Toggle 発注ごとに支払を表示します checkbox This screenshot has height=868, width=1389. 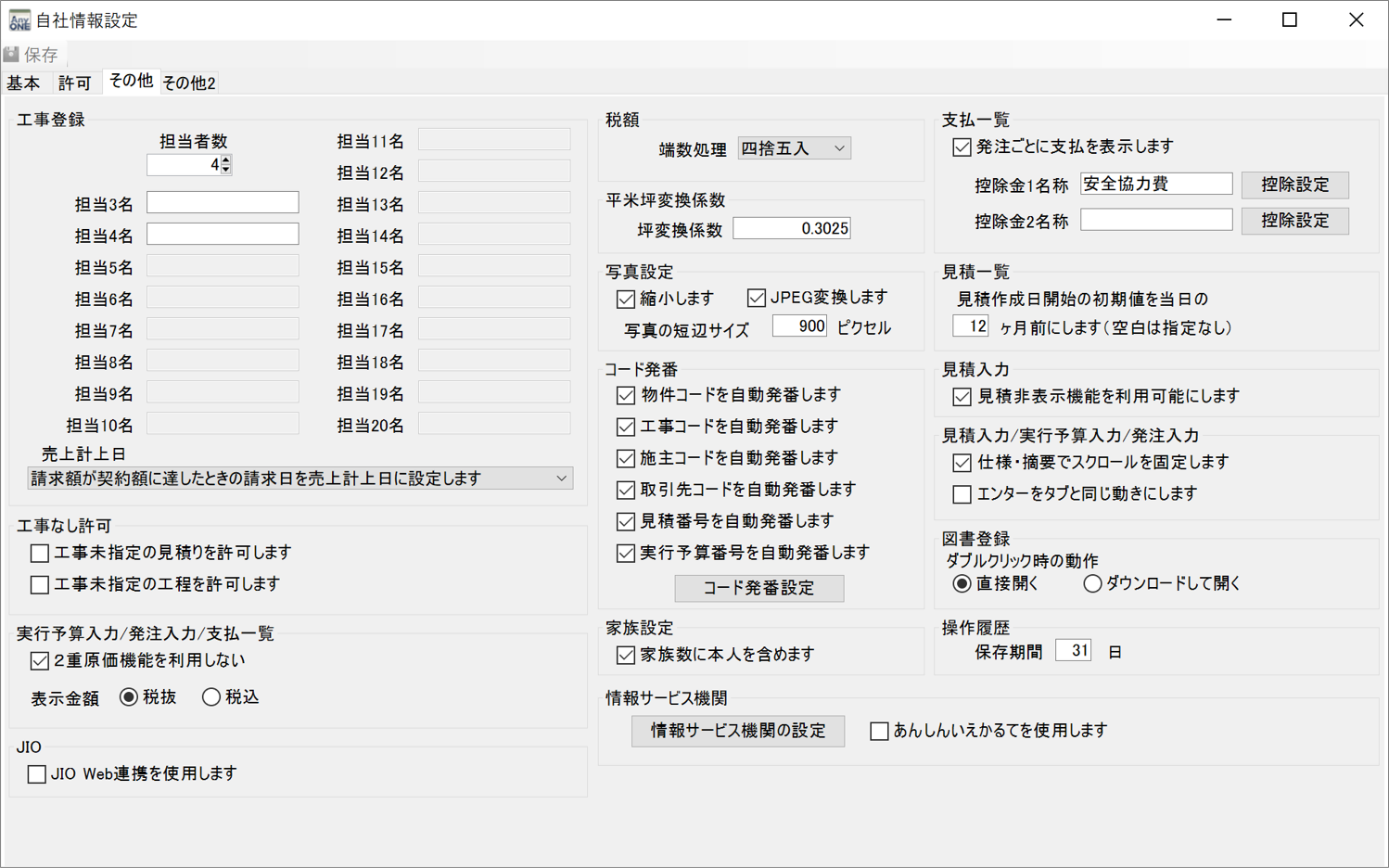pos(962,147)
